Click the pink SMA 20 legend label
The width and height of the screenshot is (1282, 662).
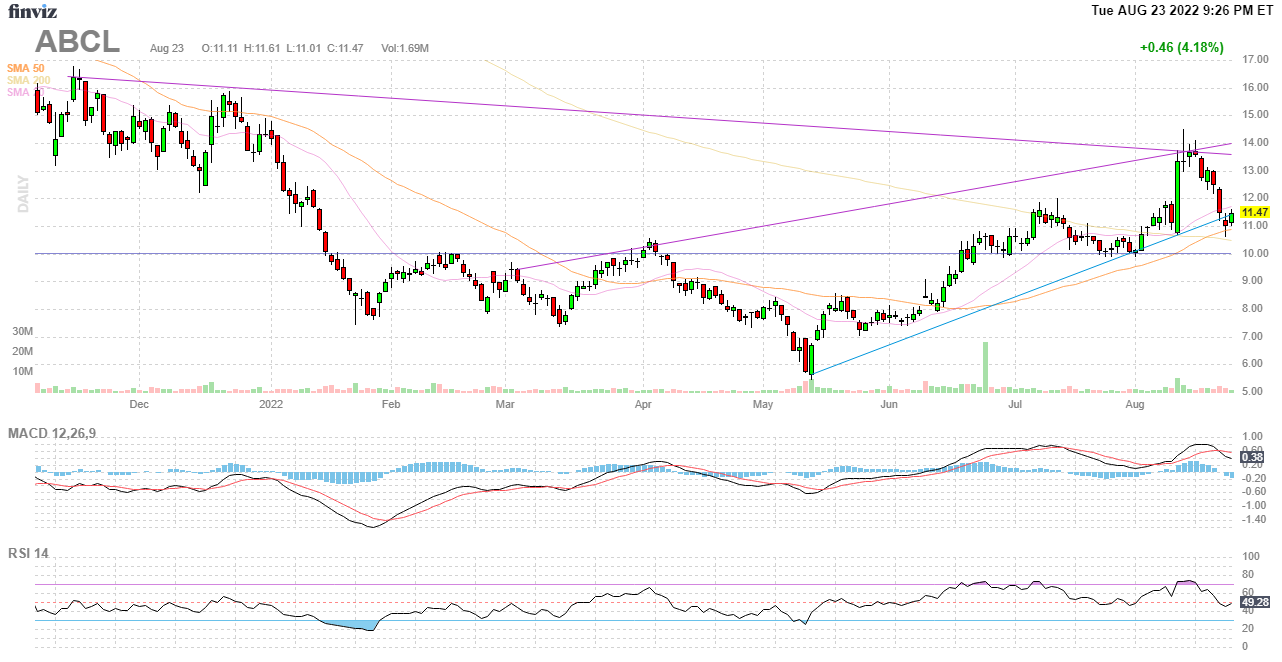[19, 92]
